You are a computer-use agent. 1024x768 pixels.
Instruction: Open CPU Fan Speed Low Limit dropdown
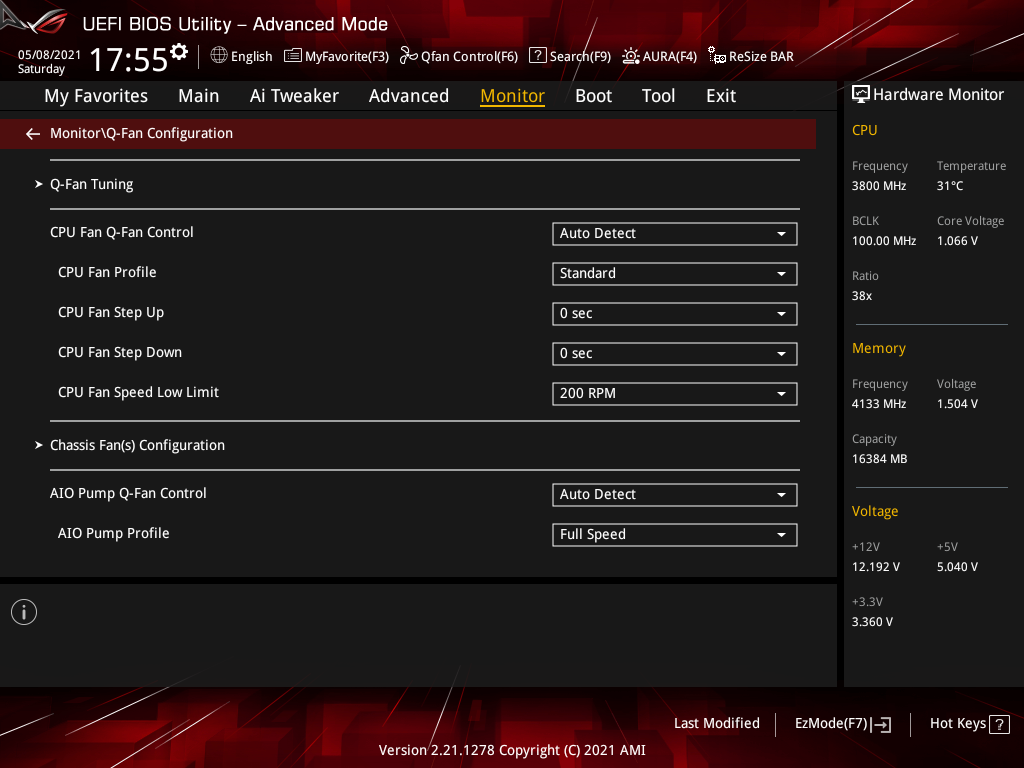(675, 394)
